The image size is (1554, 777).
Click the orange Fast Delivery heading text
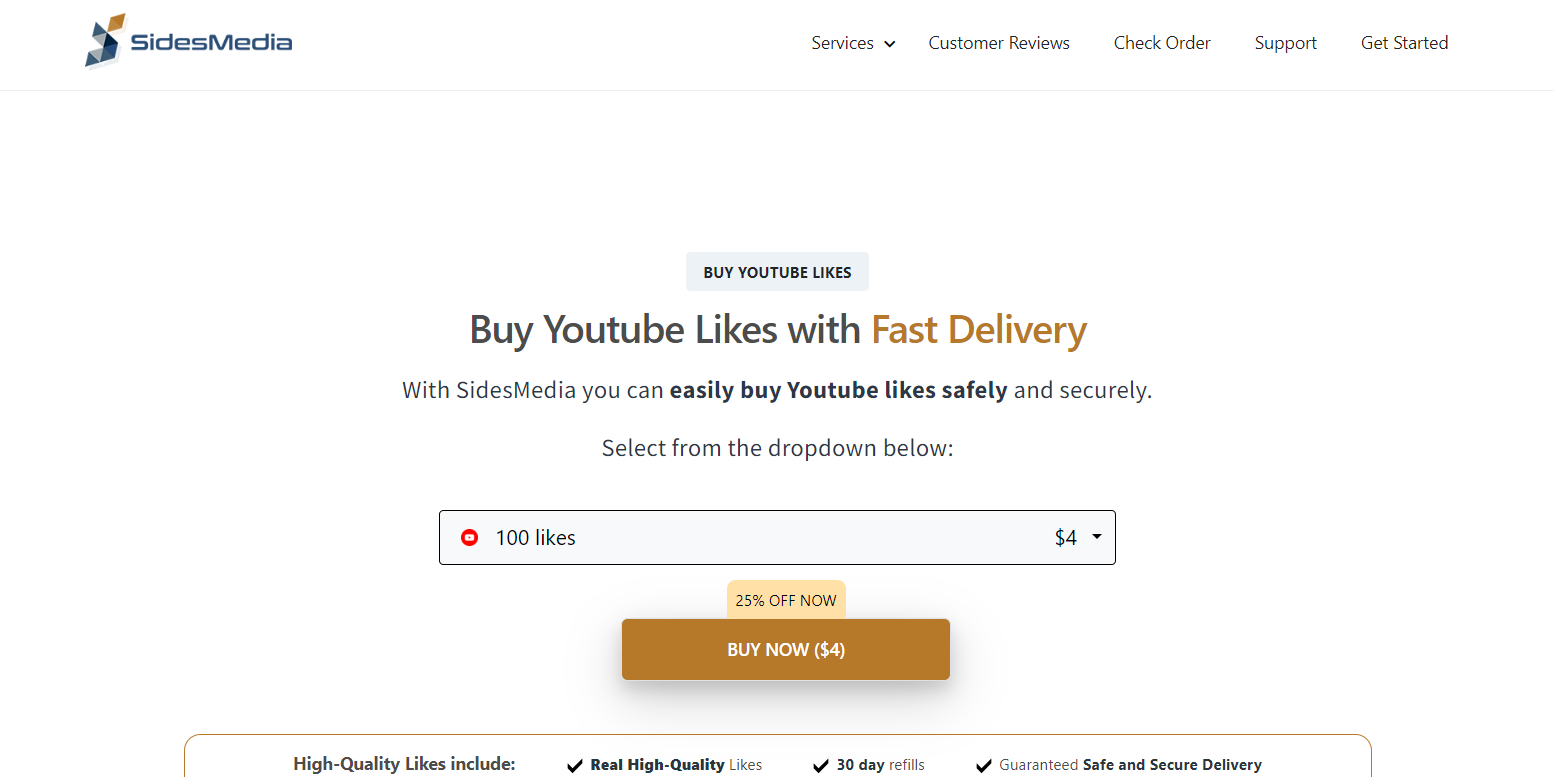coord(978,330)
